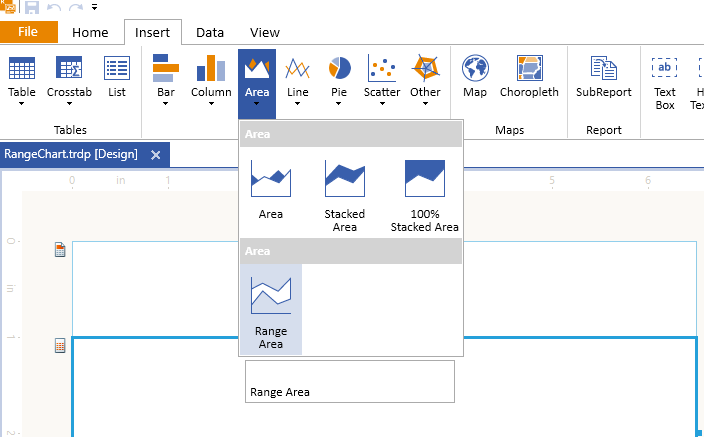Insert a SubReport item
Screen dimensions: 704x437
pos(604,76)
